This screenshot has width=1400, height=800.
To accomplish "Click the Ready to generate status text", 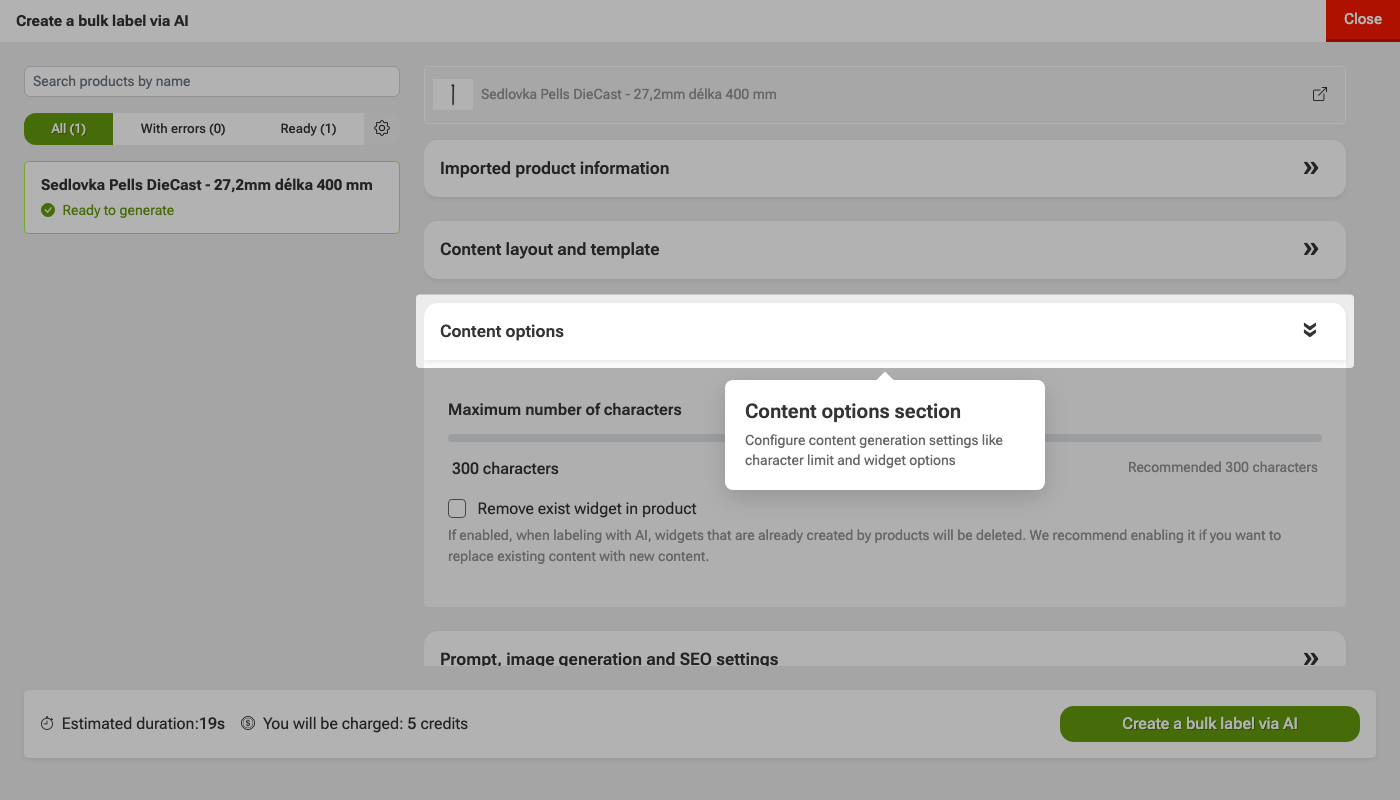I will coord(118,210).
